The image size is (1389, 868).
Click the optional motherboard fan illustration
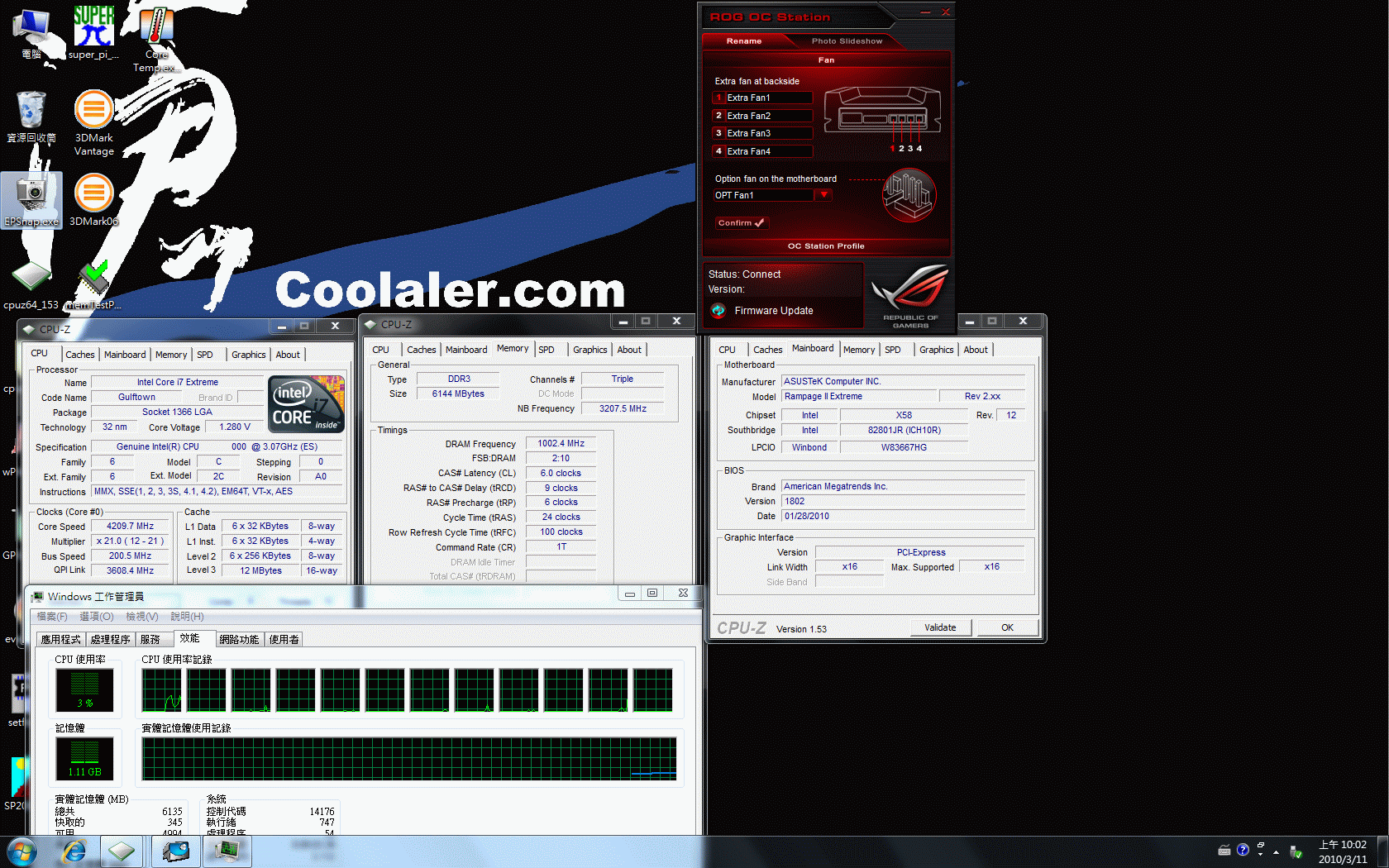pyautogui.click(x=909, y=196)
